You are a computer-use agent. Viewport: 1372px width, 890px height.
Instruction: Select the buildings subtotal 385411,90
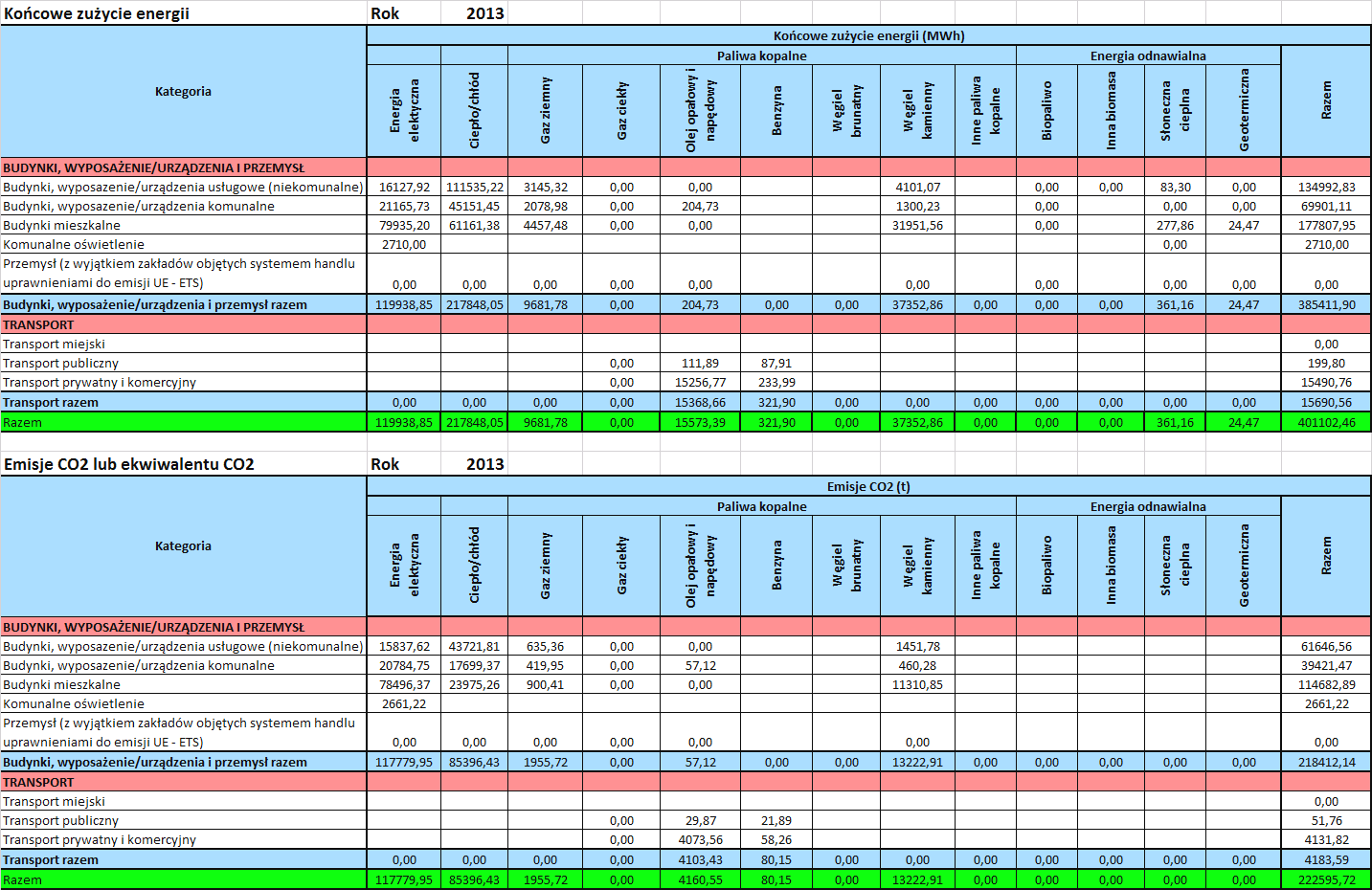tap(1326, 304)
